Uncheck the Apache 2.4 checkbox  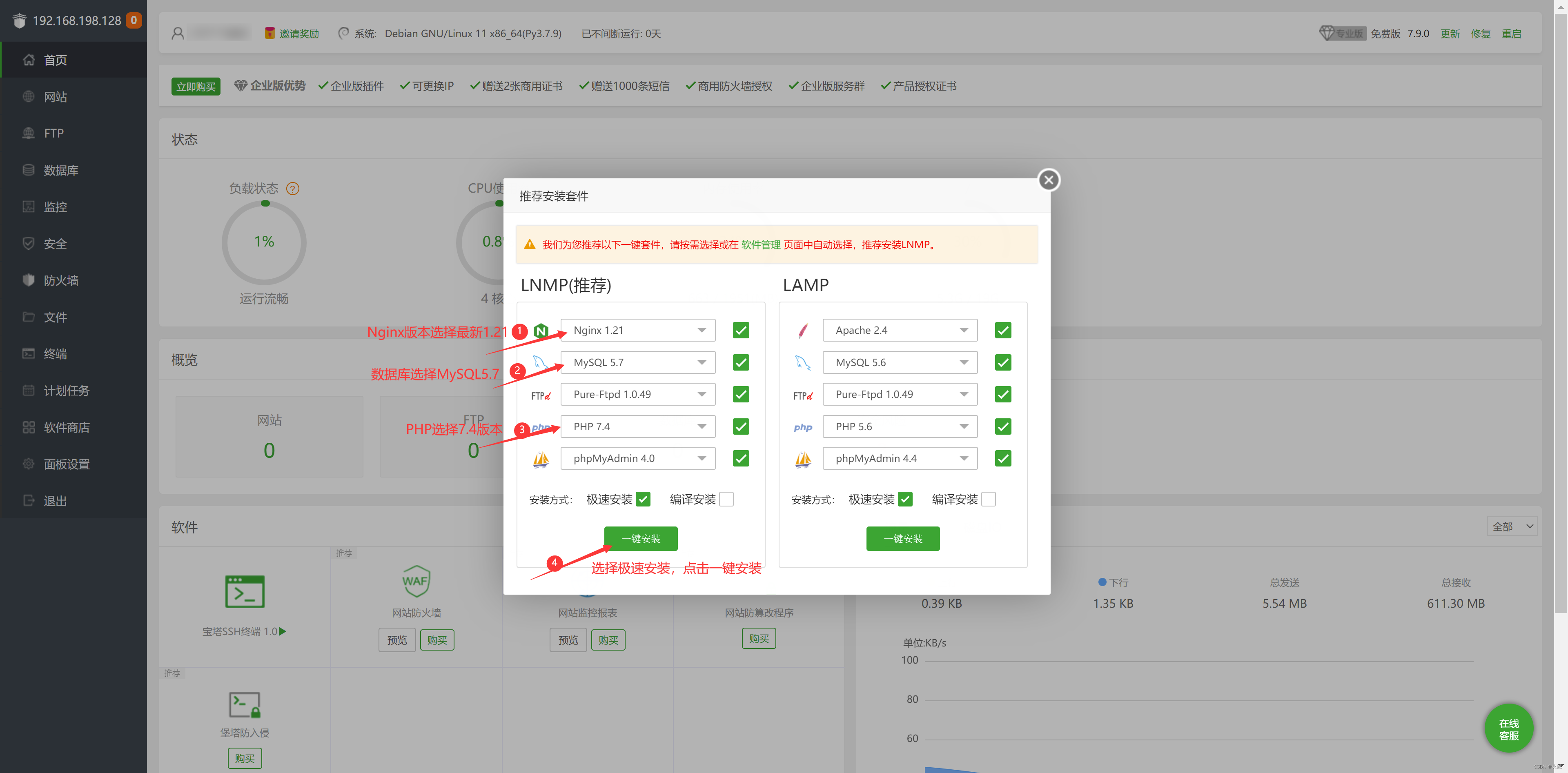(x=1003, y=330)
